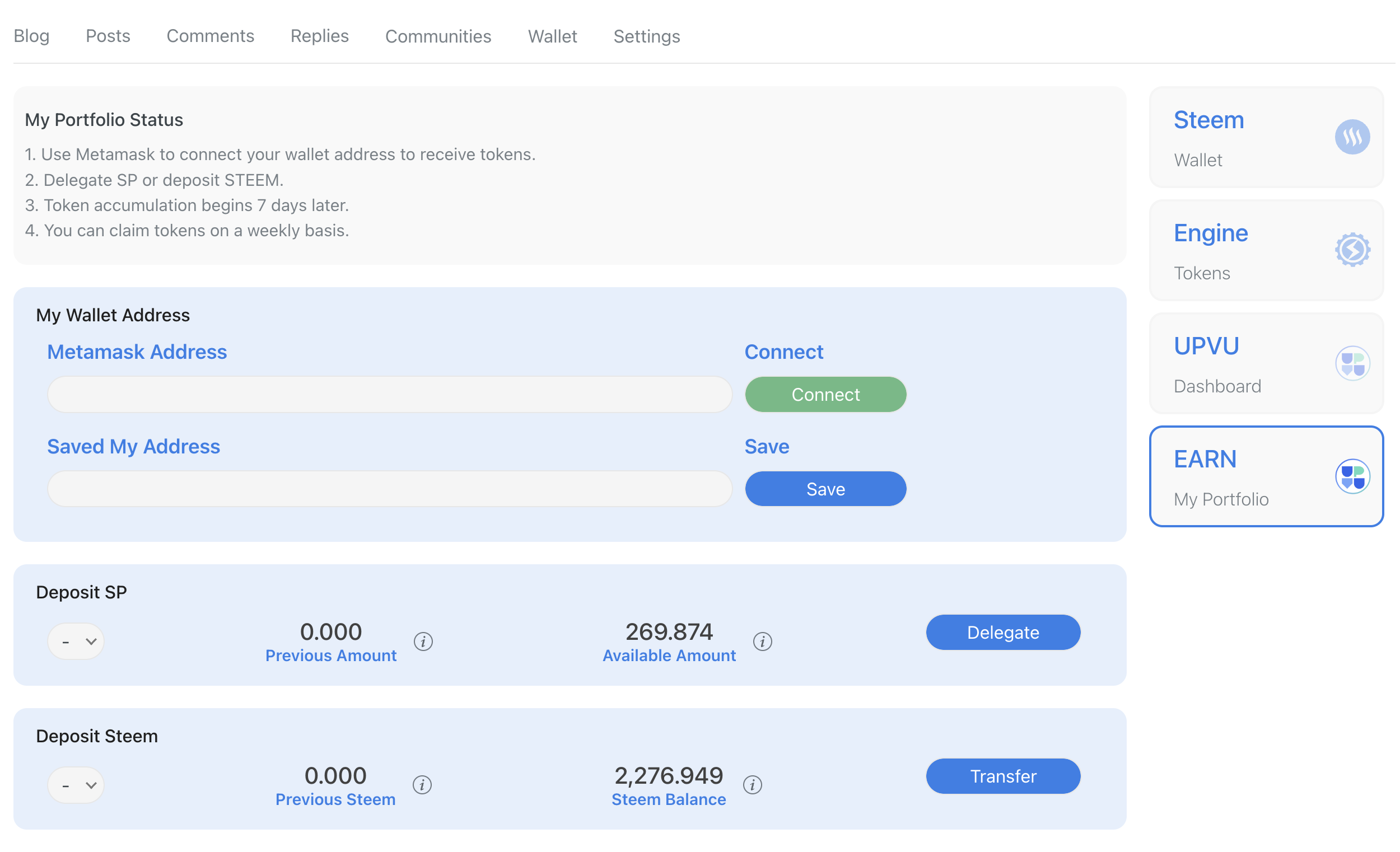
Task: Click info icon beside Available Amount
Action: pos(762,642)
